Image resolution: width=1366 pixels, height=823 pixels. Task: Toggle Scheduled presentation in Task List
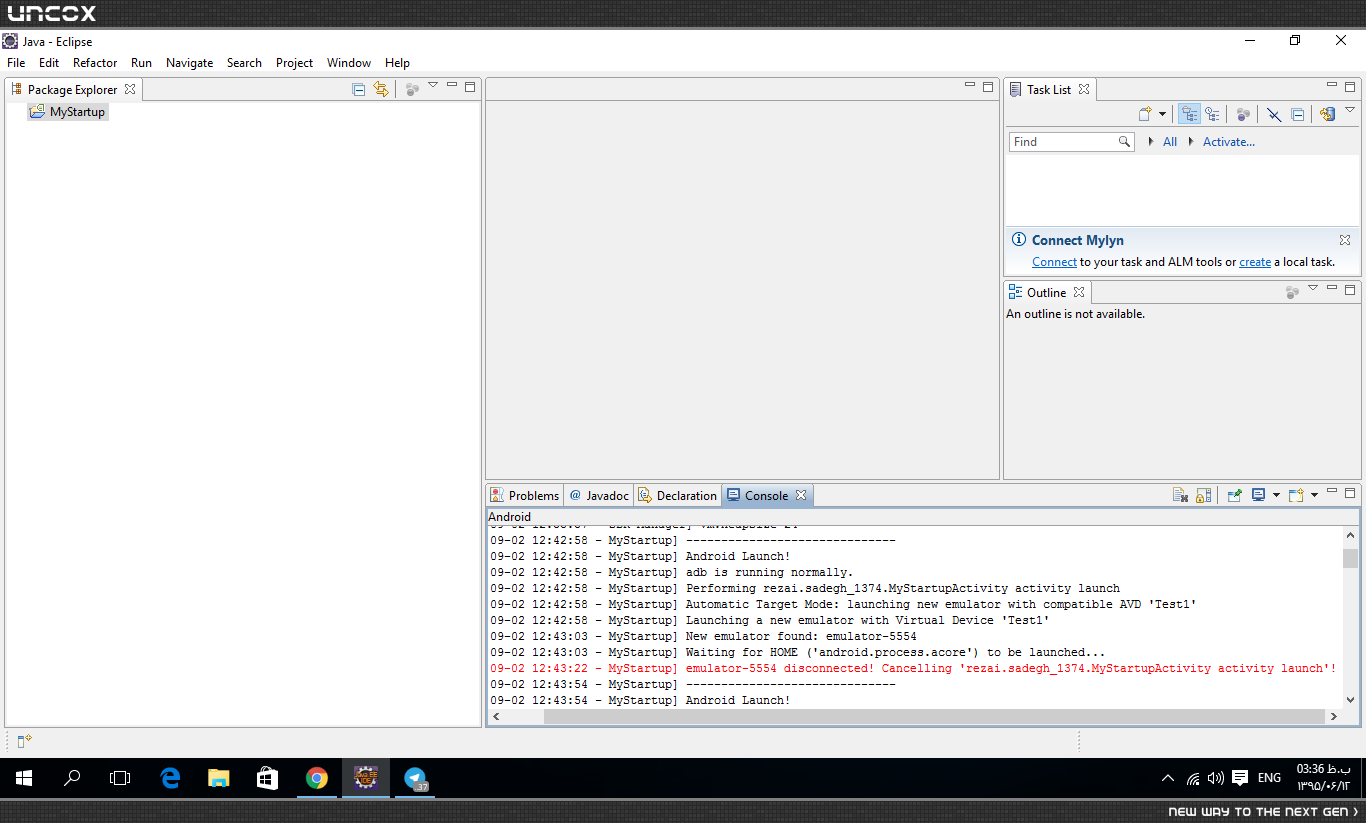(x=1212, y=114)
